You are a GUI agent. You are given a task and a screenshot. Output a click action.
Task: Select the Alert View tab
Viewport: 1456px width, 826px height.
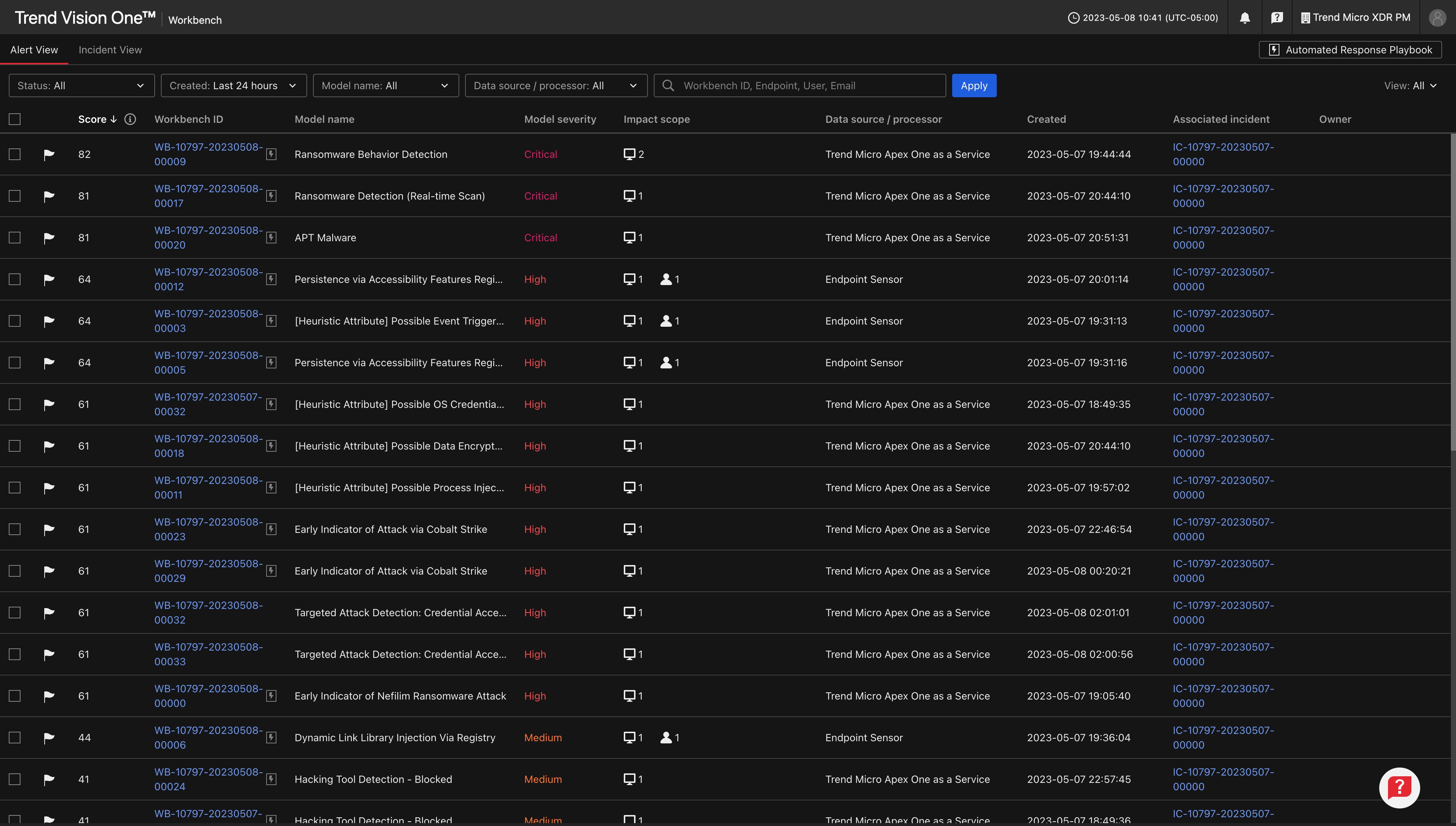point(34,50)
